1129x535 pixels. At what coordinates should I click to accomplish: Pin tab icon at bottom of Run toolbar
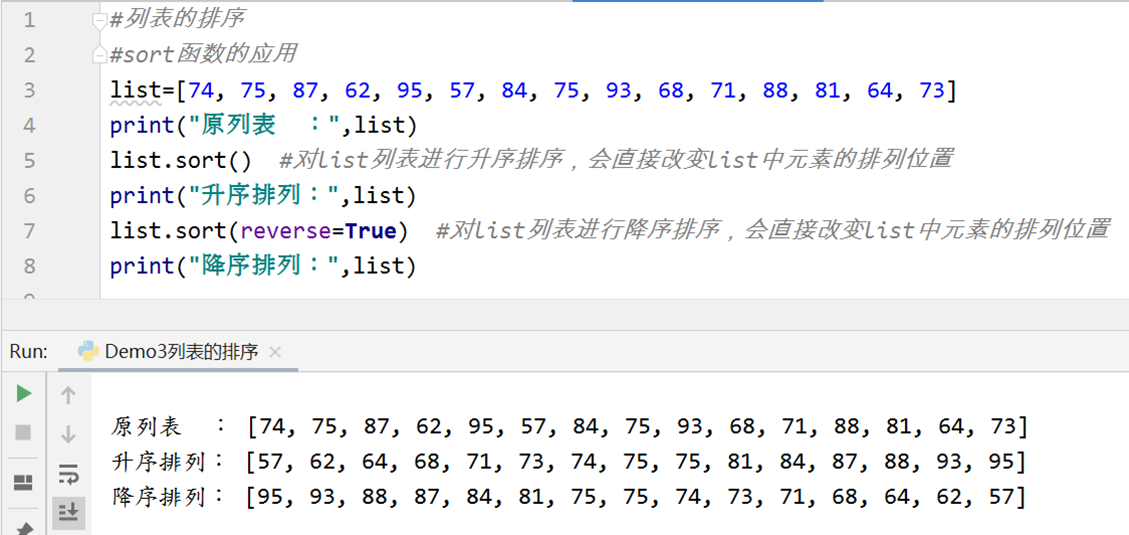pyautogui.click(x=23, y=529)
